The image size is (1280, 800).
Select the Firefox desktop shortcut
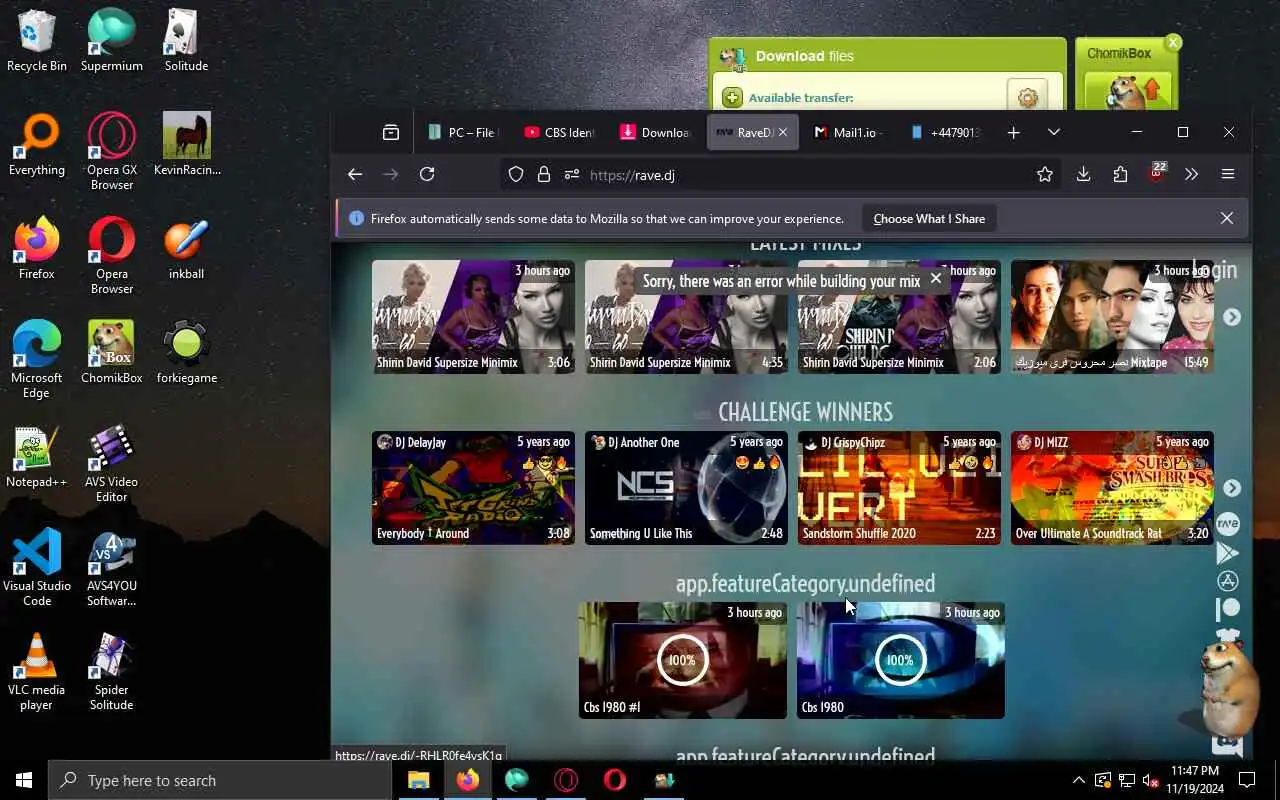point(37,248)
